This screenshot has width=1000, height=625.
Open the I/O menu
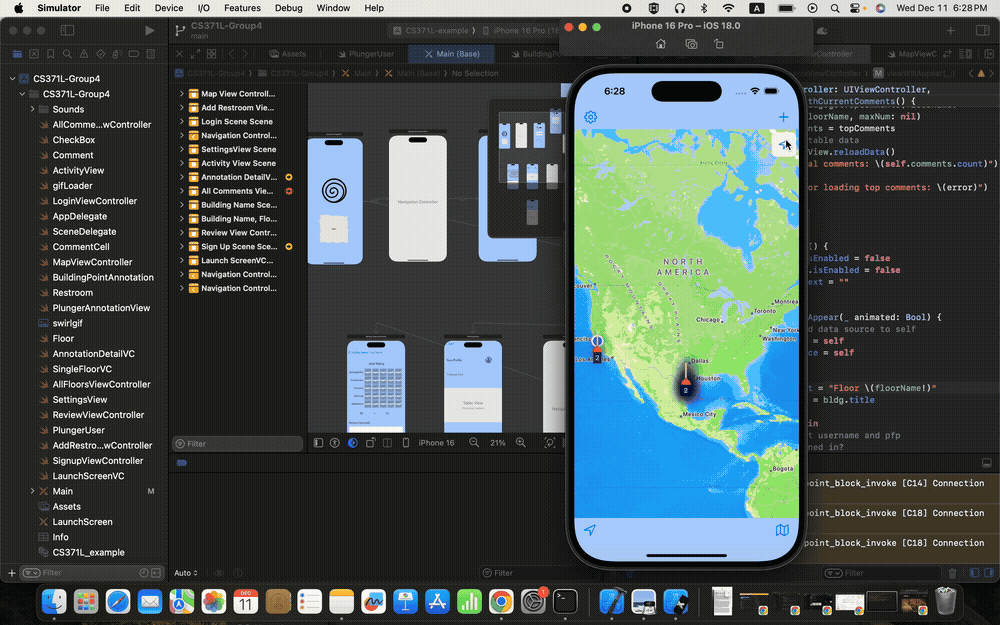[203, 8]
